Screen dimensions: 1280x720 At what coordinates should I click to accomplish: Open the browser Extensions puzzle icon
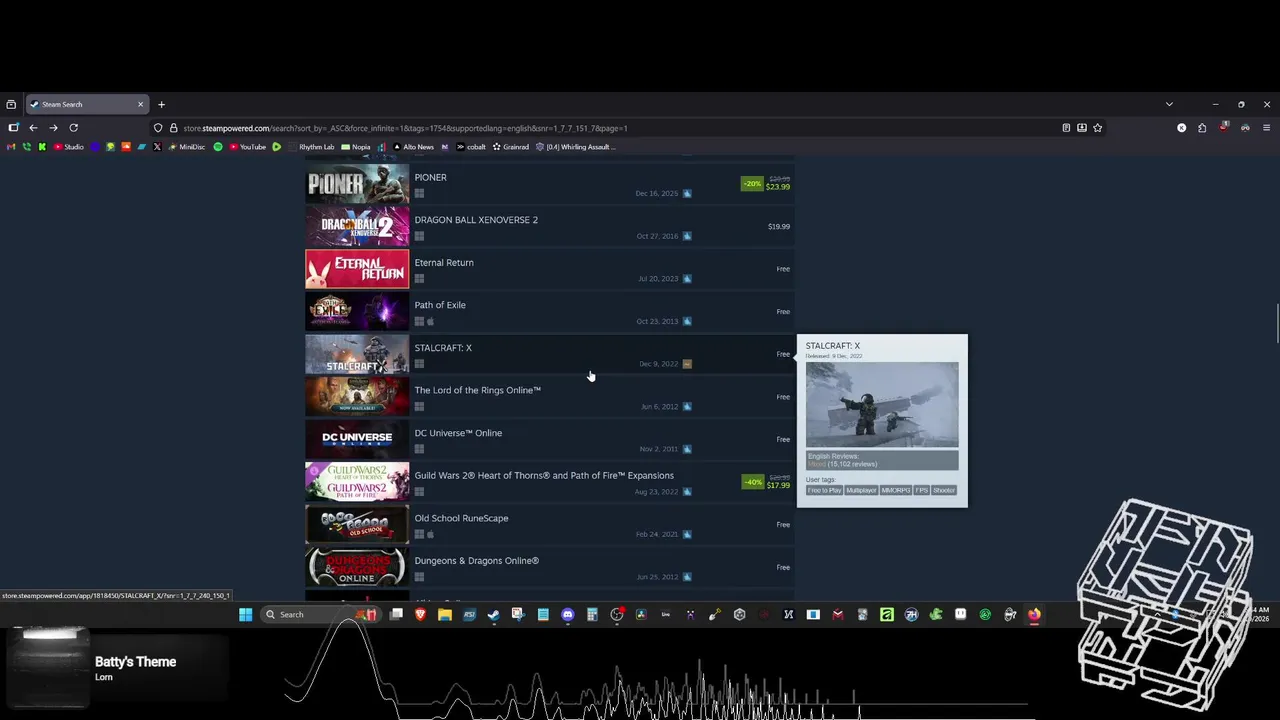click(1202, 128)
